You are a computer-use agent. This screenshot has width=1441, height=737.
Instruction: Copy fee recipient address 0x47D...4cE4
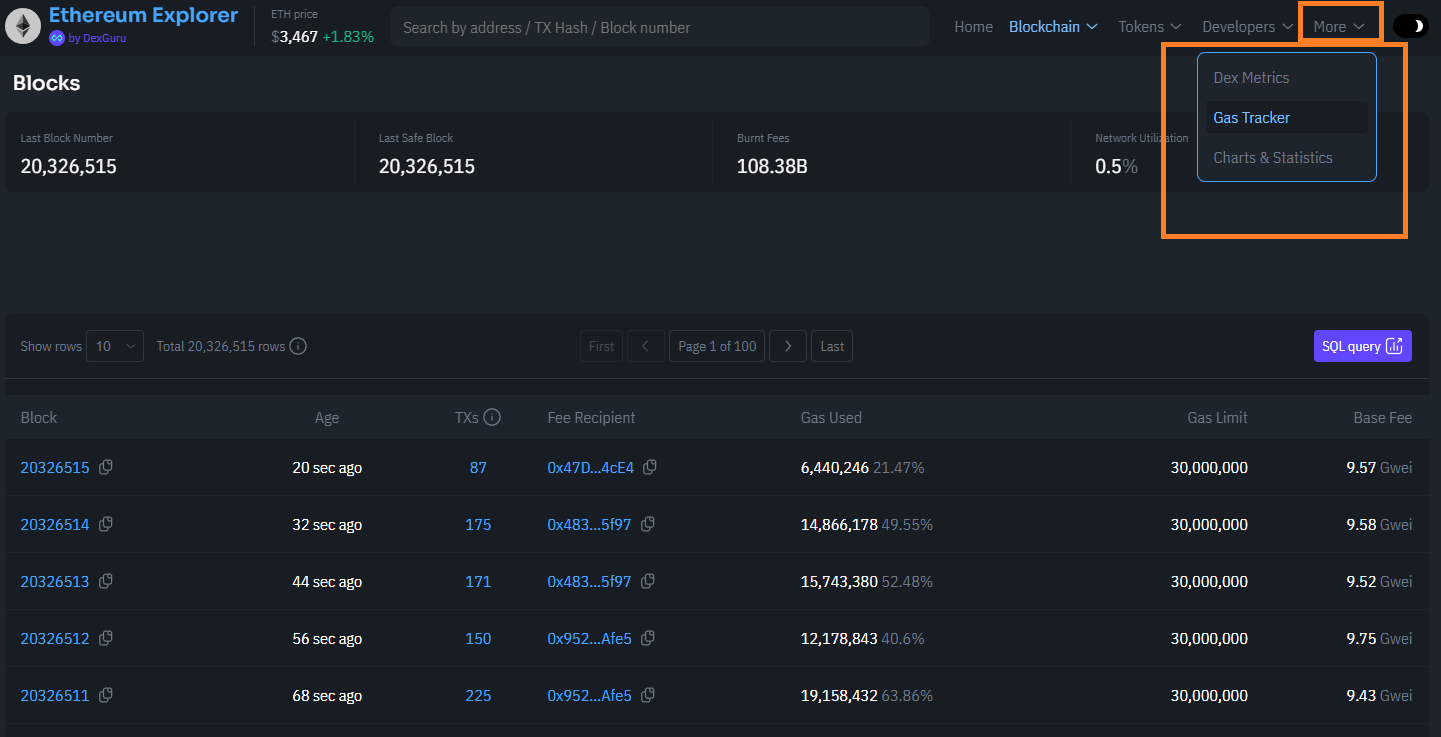(650, 467)
